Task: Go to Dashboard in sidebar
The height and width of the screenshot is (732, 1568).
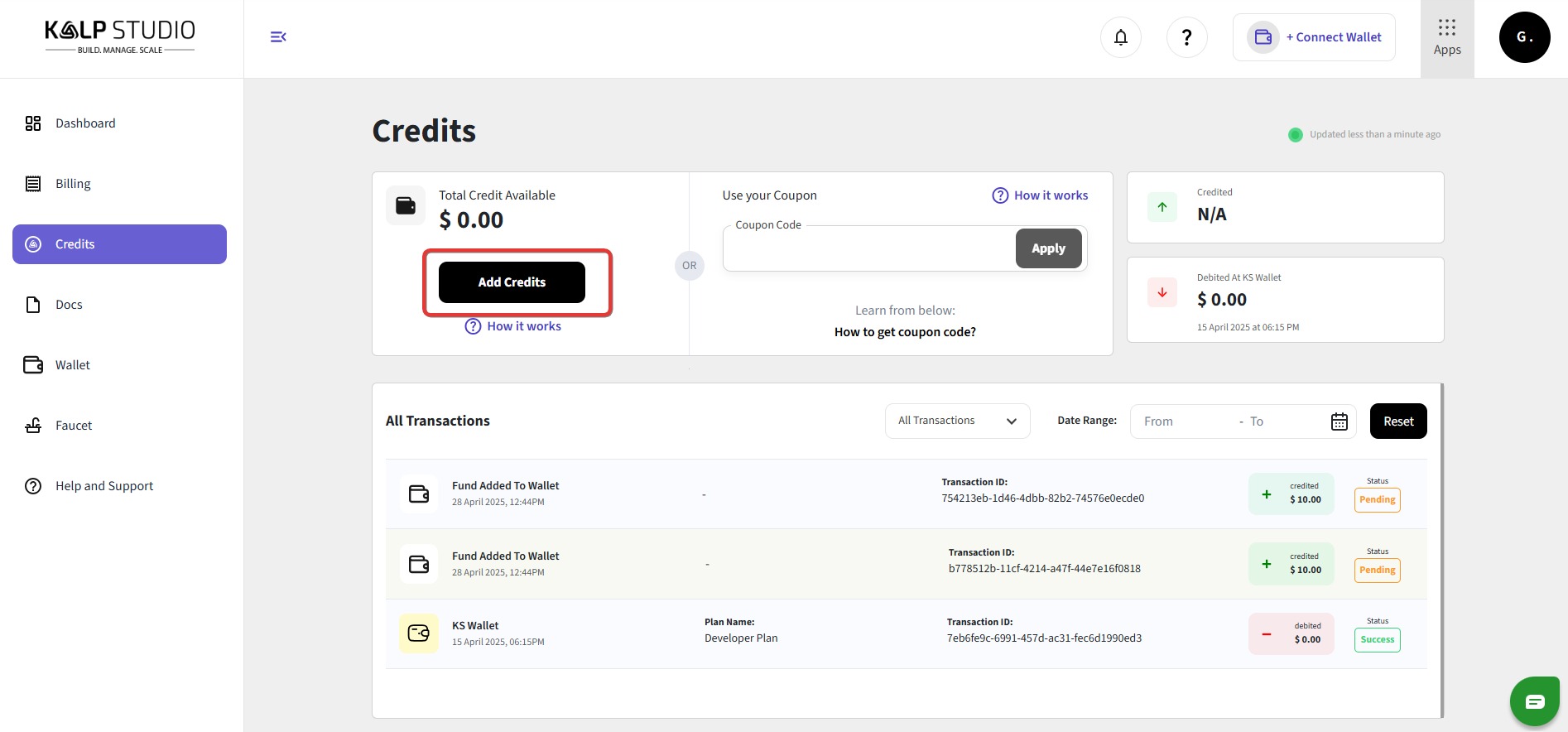Action: [85, 123]
